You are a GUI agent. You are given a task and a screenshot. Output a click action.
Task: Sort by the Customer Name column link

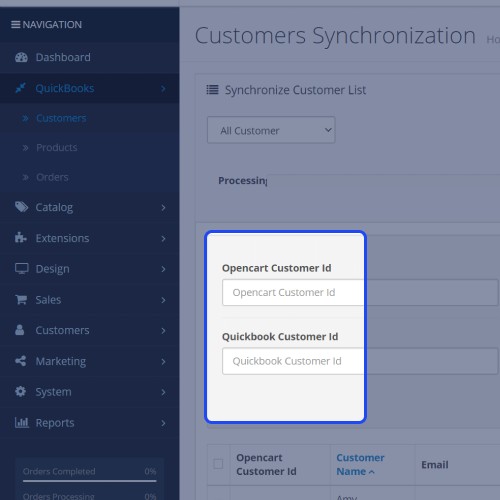pos(360,464)
